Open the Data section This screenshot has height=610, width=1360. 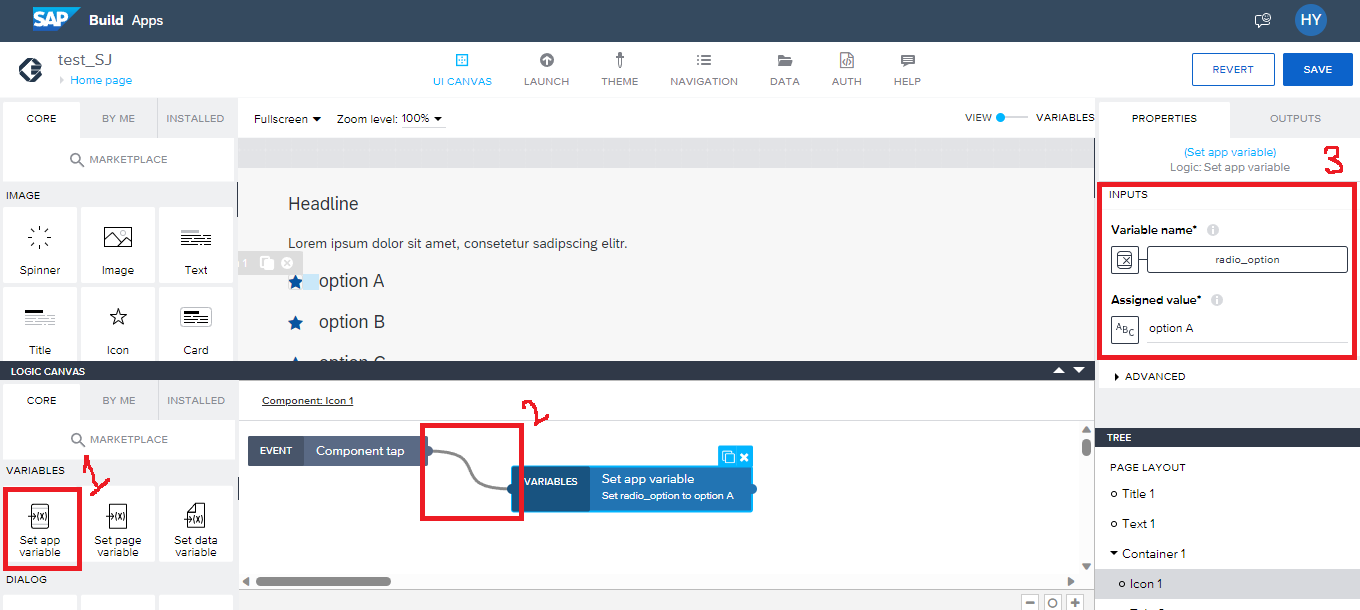click(x=785, y=70)
